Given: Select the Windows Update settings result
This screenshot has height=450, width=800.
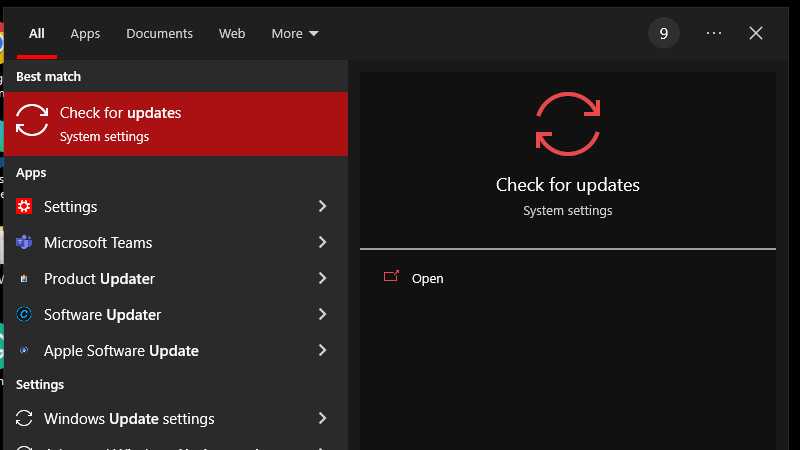Looking at the screenshot, I should click(176, 418).
